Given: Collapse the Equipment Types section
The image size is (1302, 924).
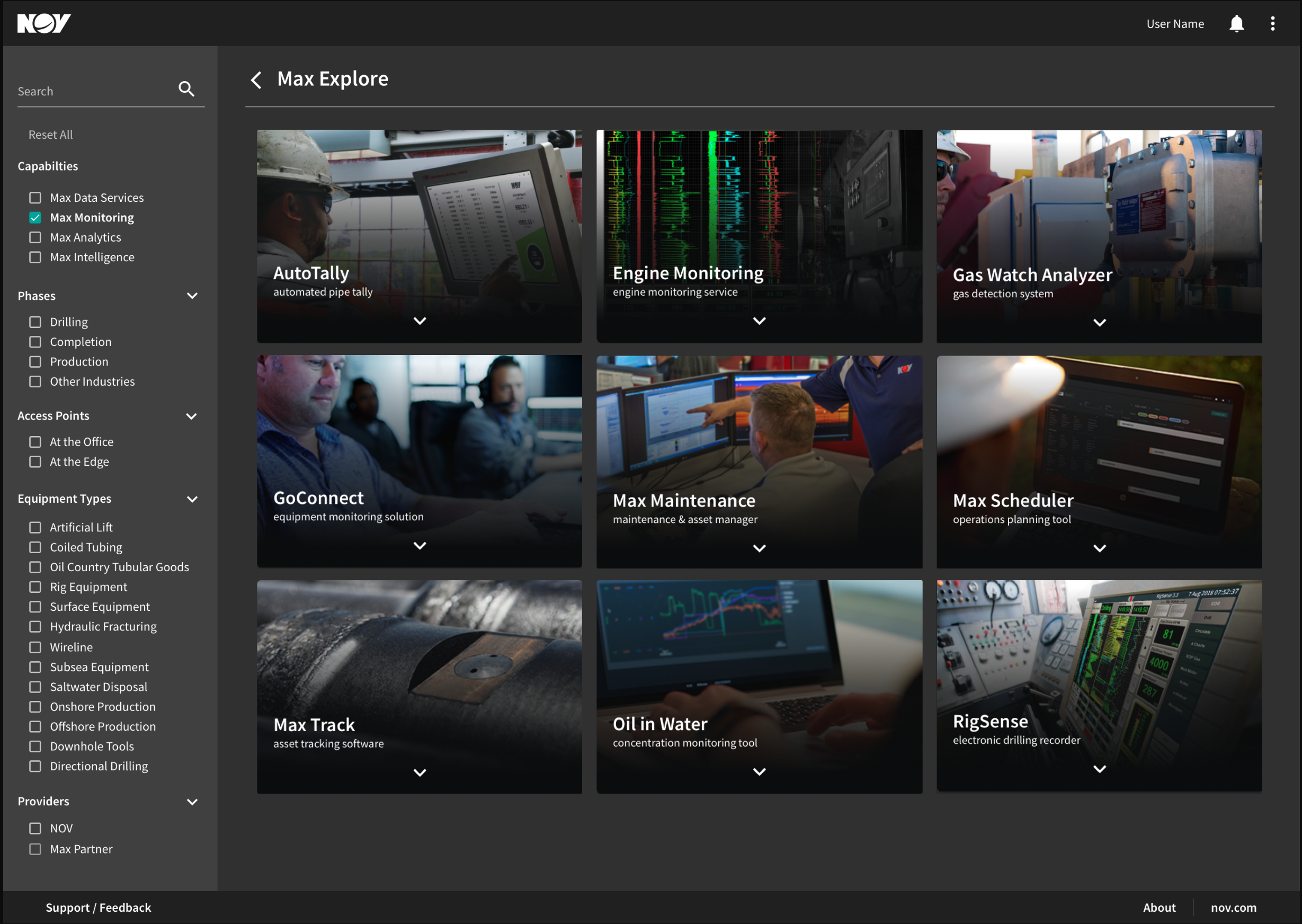Looking at the screenshot, I should click(x=192, y=500).
